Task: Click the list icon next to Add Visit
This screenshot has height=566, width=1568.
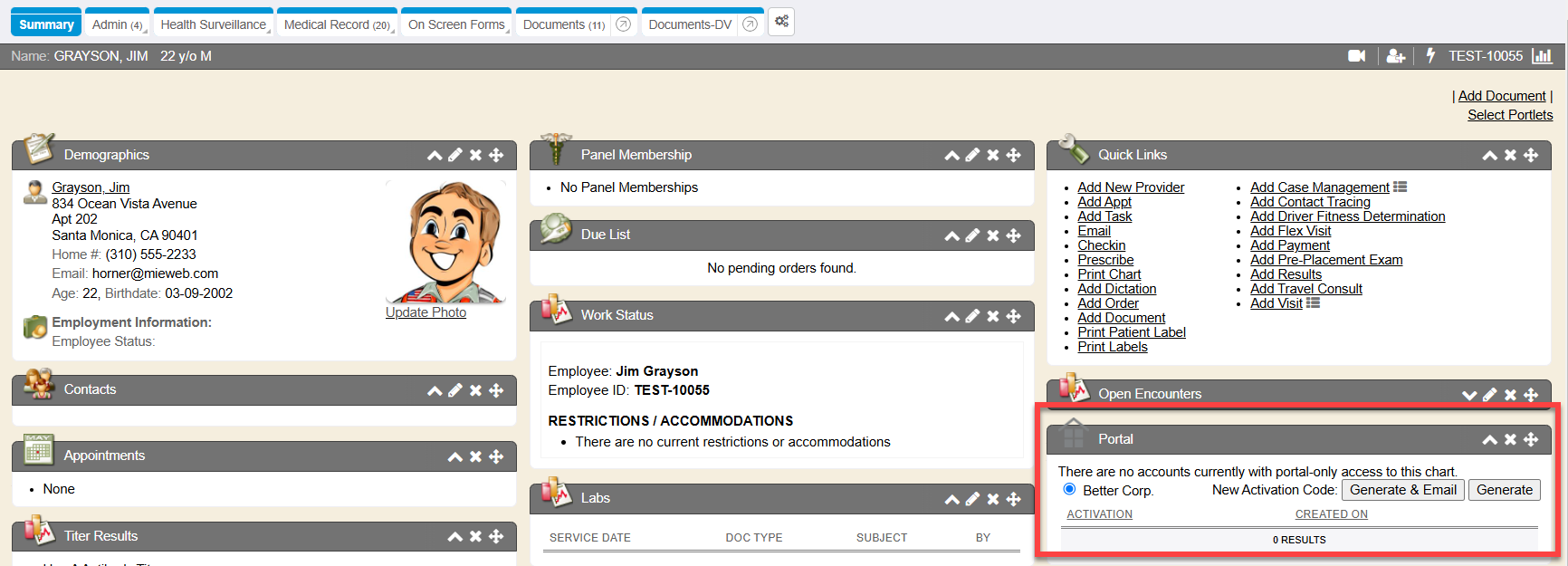Action: pyautogui.click(x=1314, y=303)
